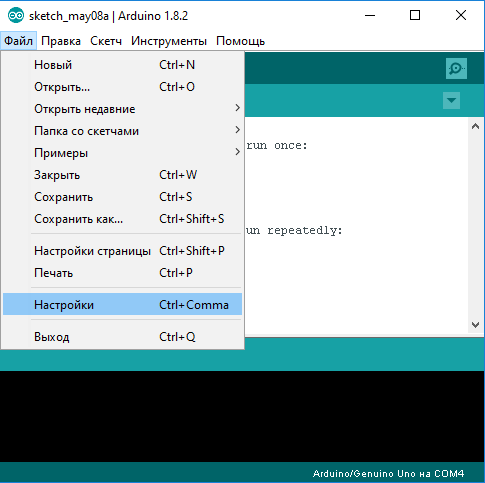
Task: Close the Arduino window
Action: point(461,15)
